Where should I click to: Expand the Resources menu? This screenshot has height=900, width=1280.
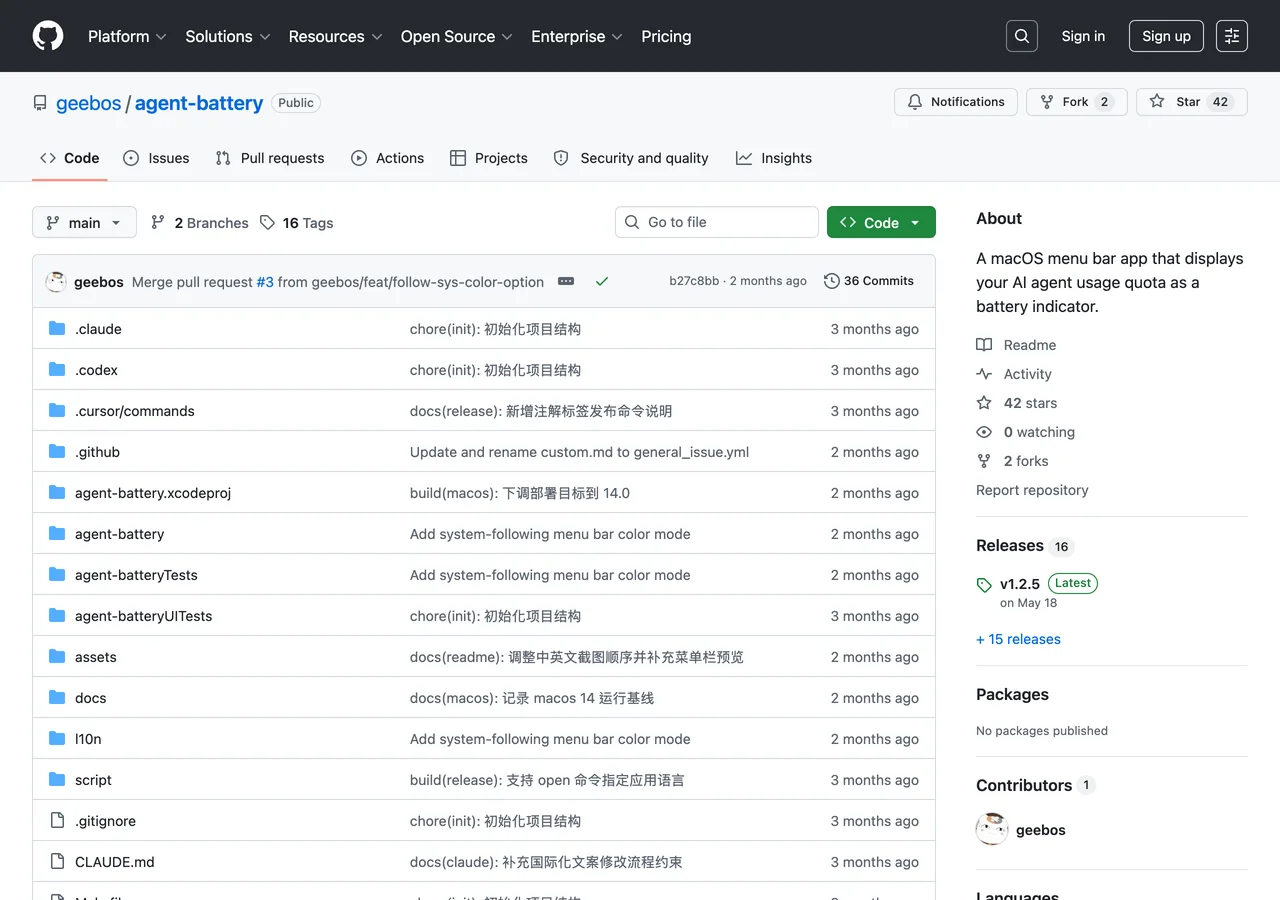click(x=335, y=36)
